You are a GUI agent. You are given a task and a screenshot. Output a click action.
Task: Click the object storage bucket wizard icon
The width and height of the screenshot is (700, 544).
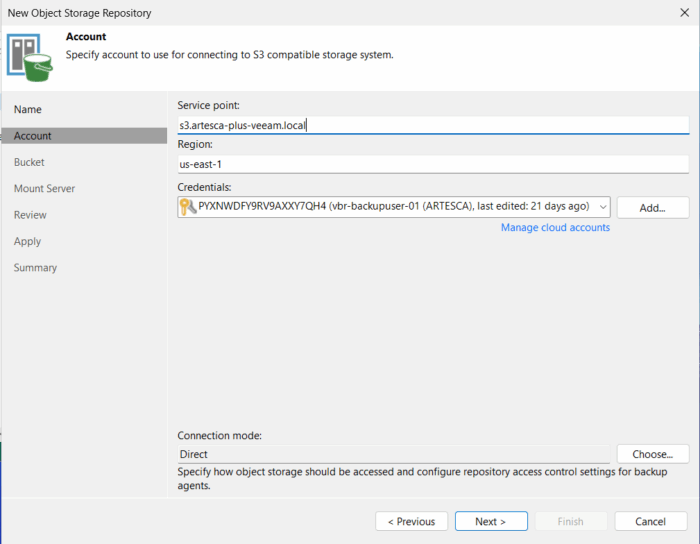tap(29, 58)
